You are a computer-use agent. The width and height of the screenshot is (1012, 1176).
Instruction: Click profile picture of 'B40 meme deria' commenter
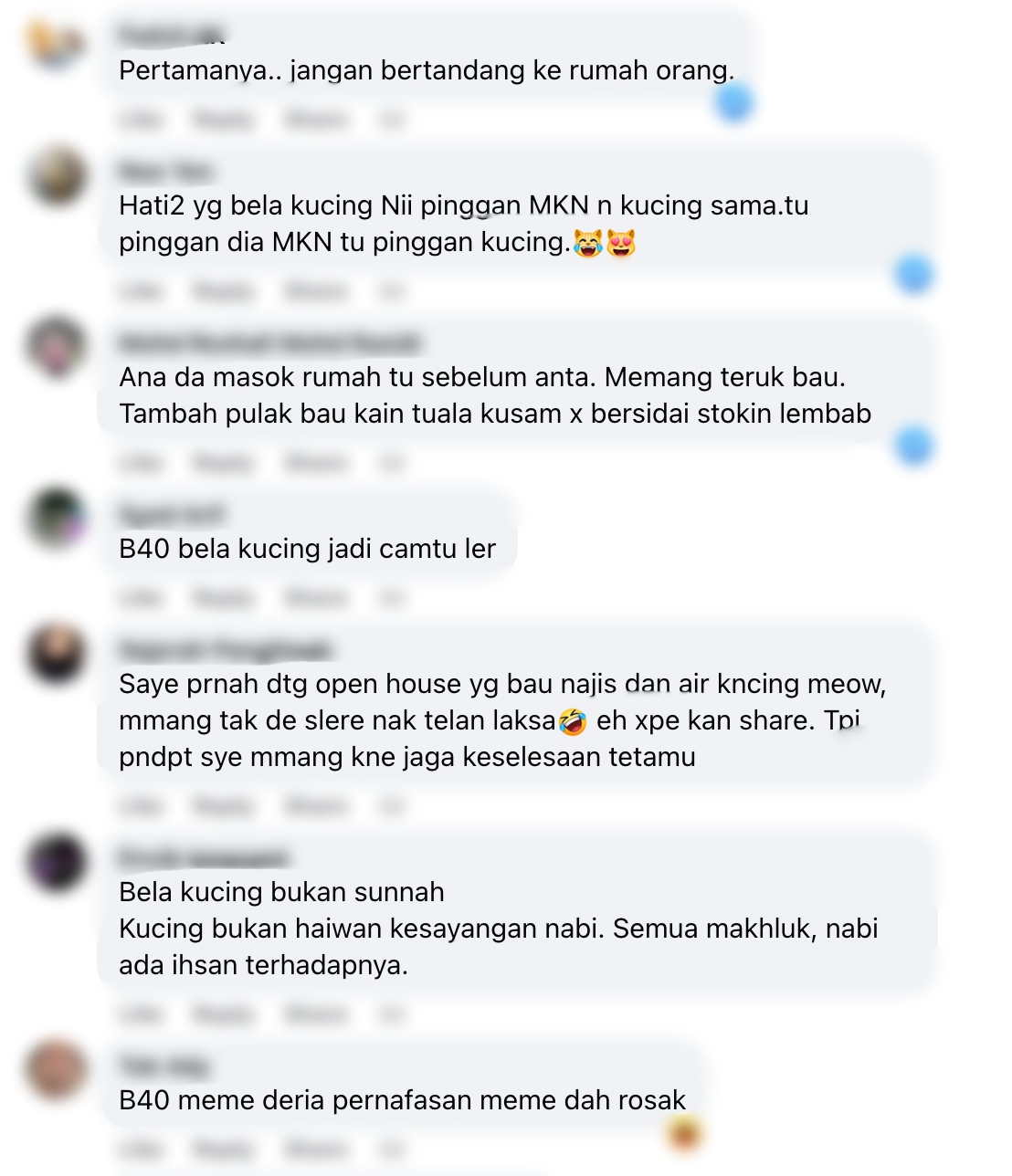click(x=57, y=1070)
